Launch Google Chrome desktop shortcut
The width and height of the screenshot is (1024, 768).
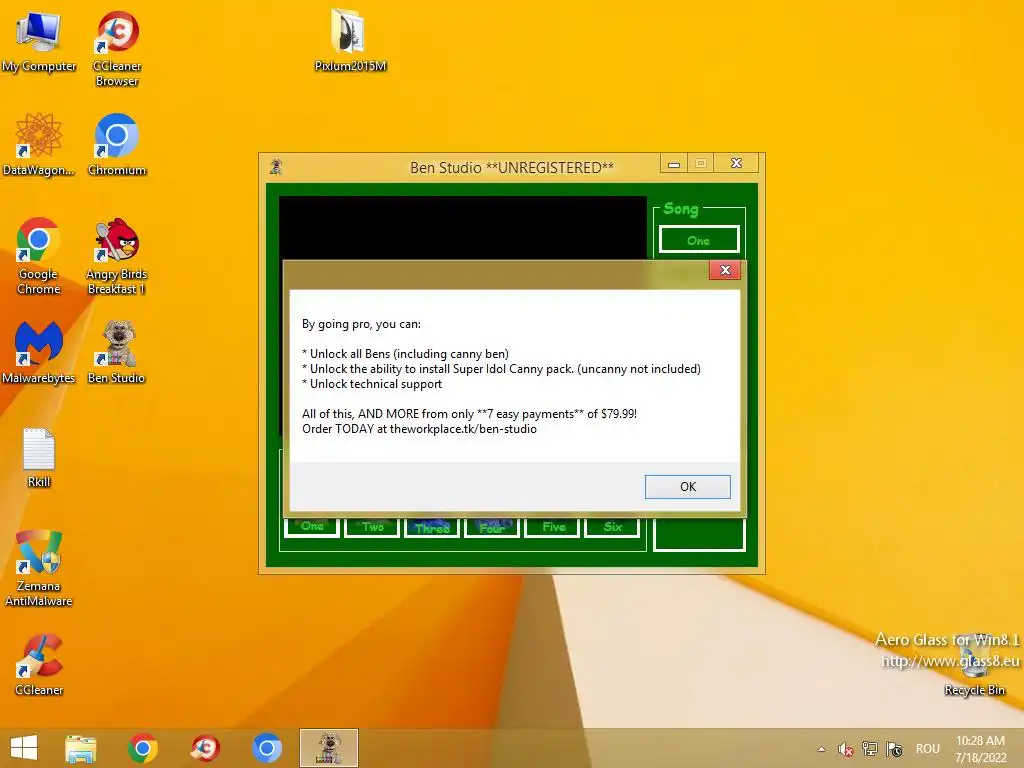[39, 255]
